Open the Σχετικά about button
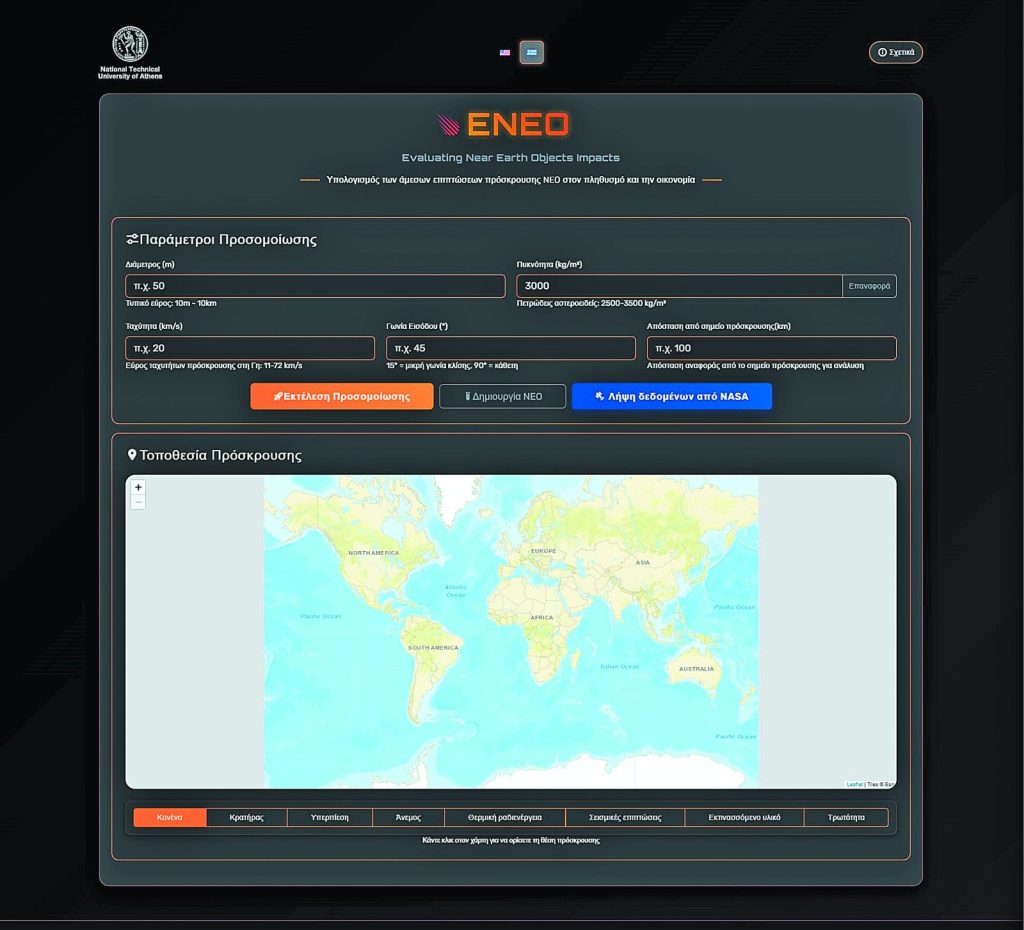This screenshot has height=930, width=1024. pos(895,52)
